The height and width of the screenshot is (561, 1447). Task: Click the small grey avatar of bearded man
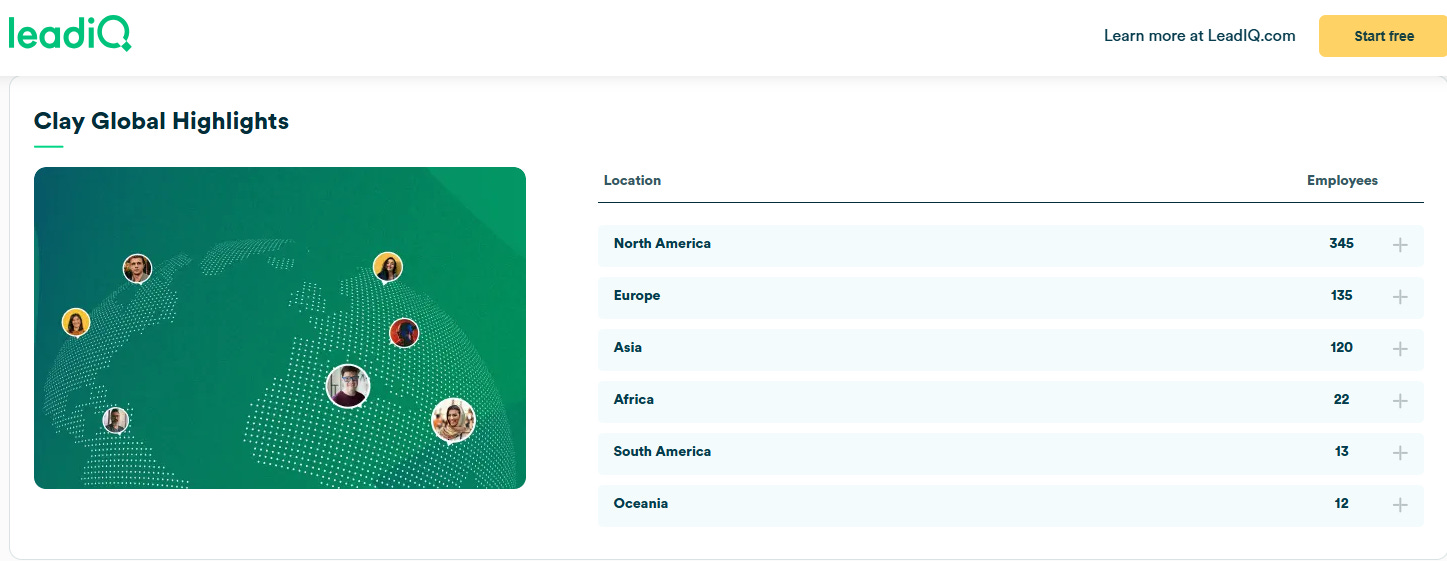116,420
